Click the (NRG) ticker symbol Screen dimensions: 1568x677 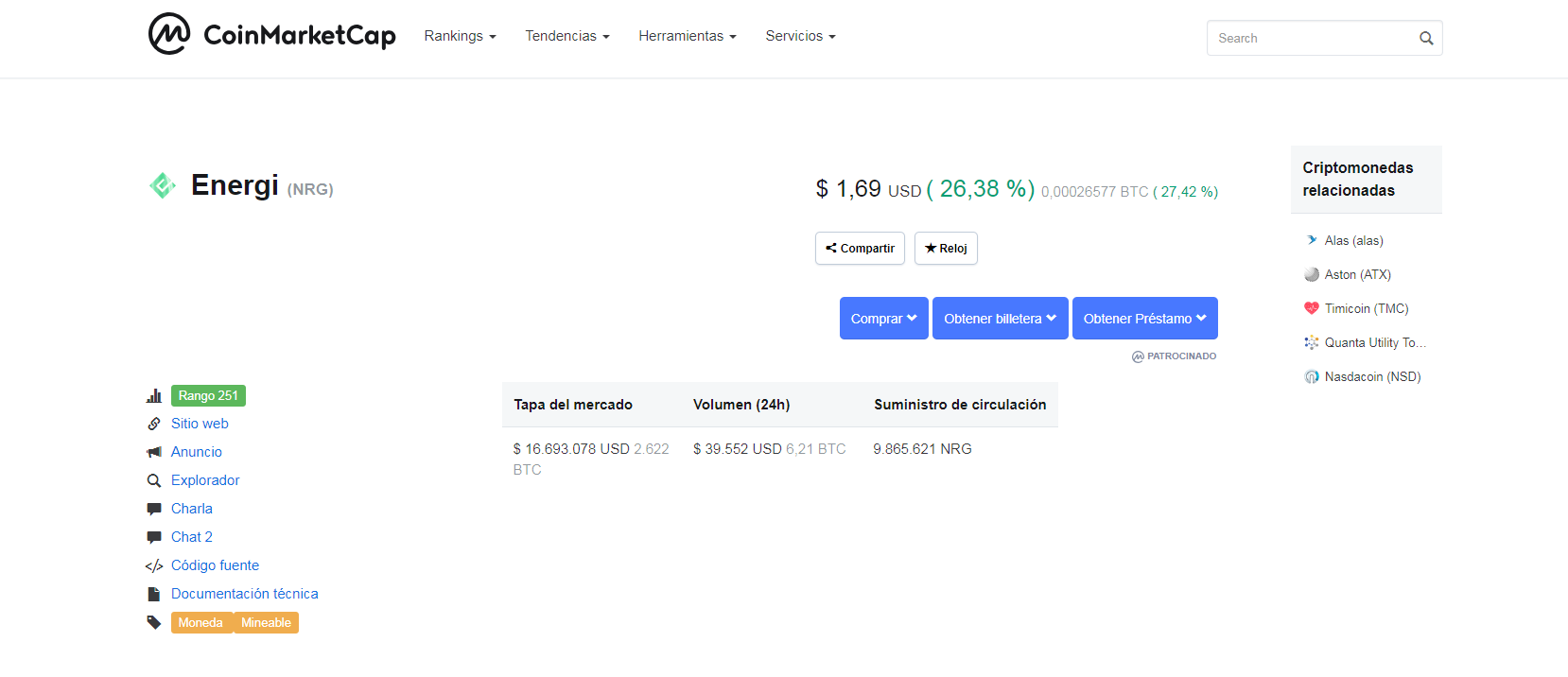click(x=310, y=189)
